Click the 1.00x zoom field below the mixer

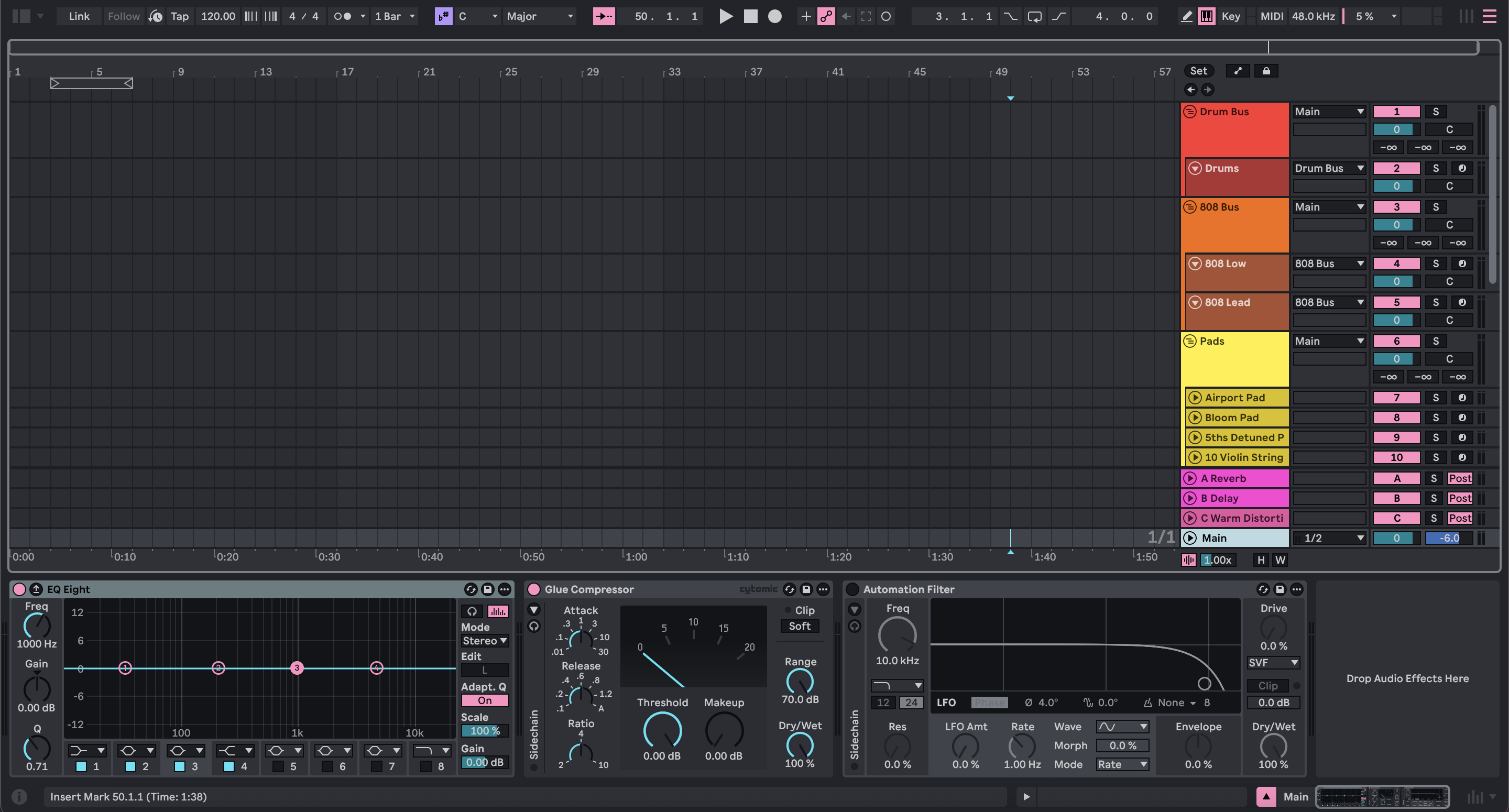pos(1217,560)
